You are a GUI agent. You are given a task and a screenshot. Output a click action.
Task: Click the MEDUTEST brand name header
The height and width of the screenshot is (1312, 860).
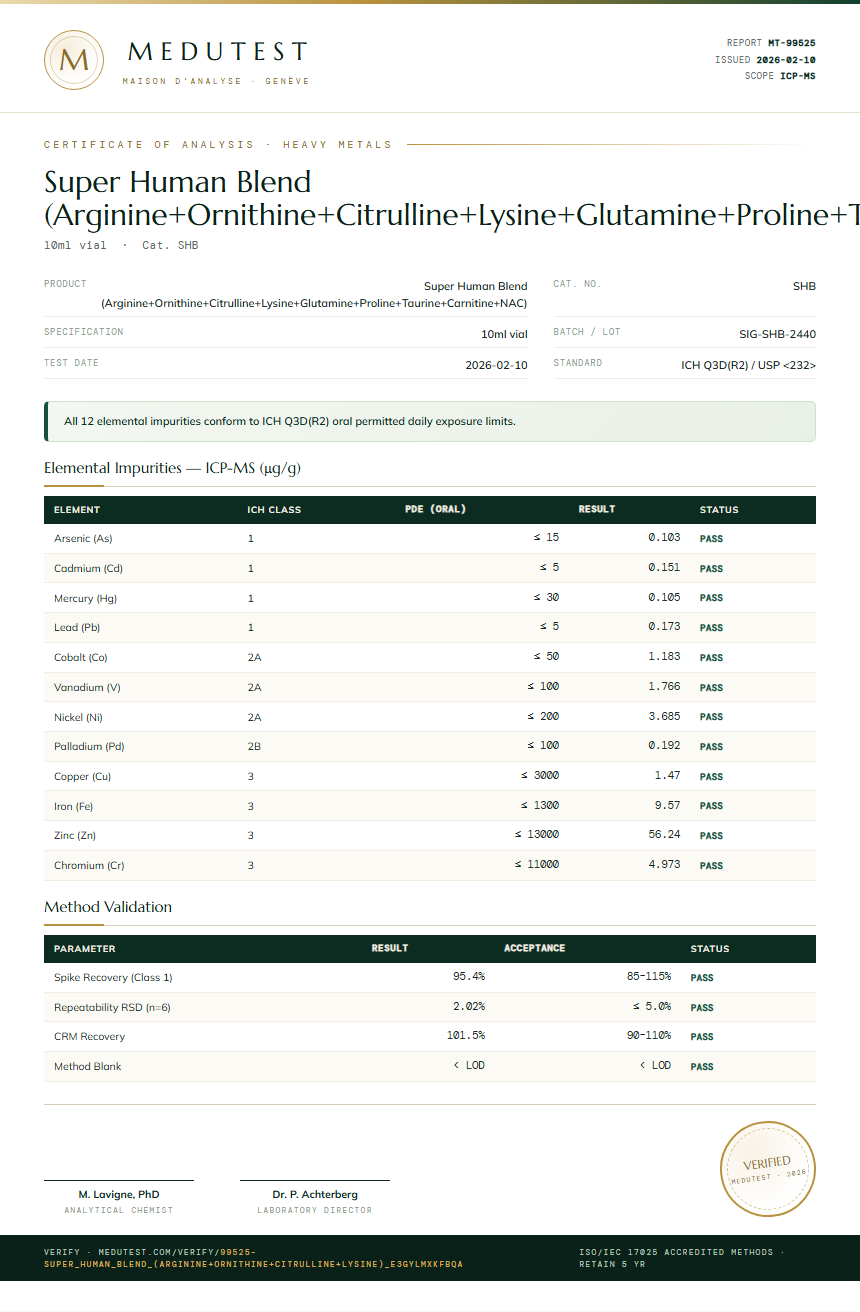coord(218,52)
